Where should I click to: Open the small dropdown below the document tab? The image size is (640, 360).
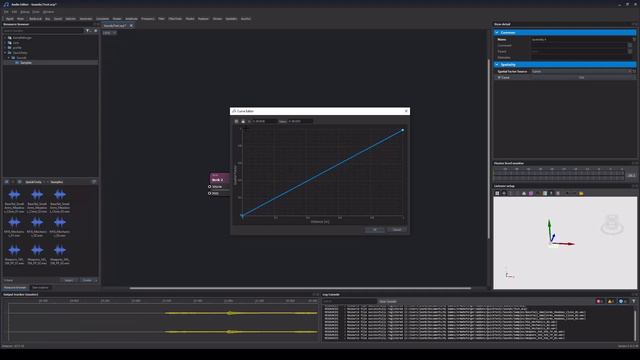pos(109,33)
